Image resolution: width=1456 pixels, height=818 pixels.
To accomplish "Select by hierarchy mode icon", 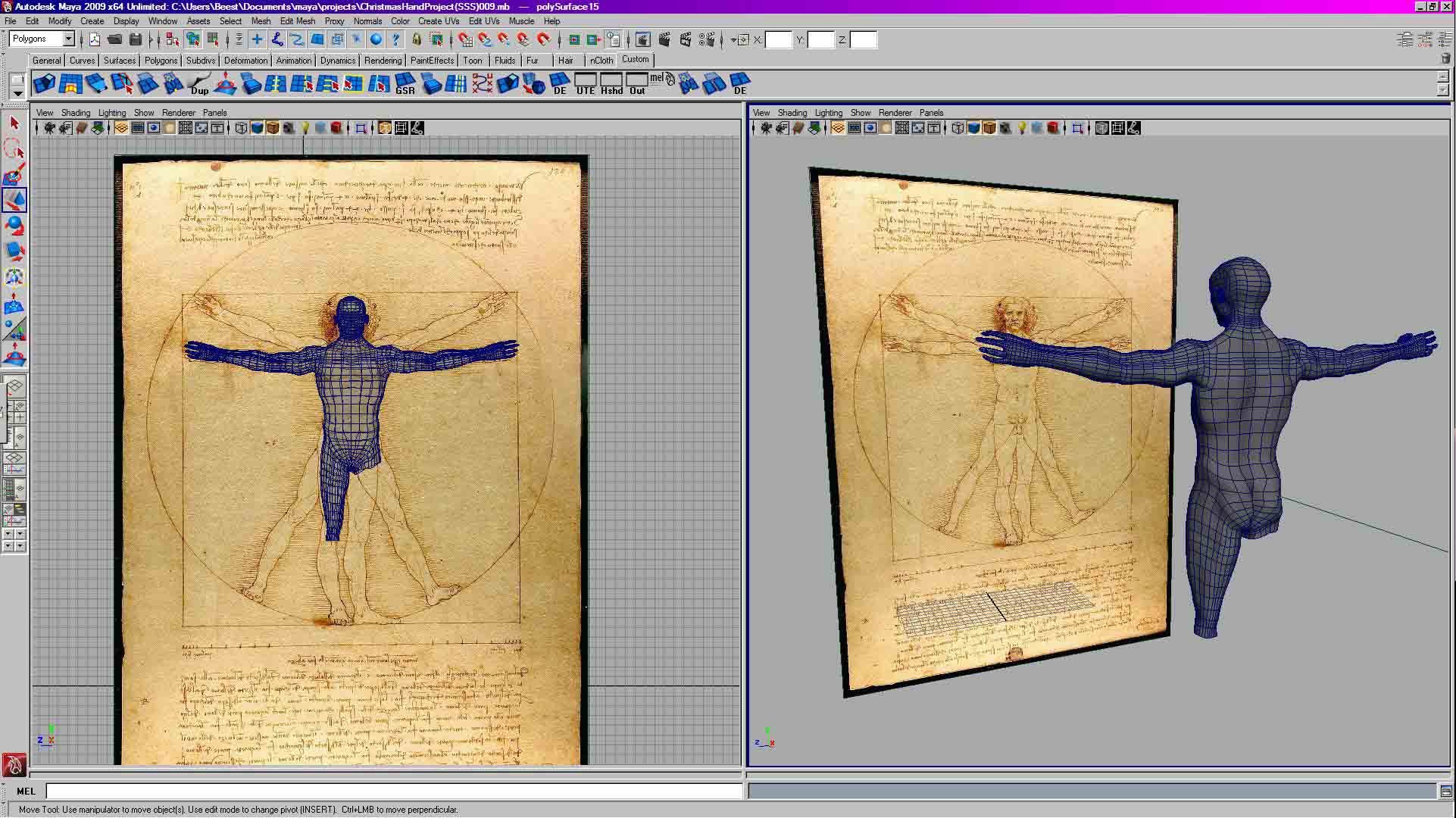I will (173, 39).
